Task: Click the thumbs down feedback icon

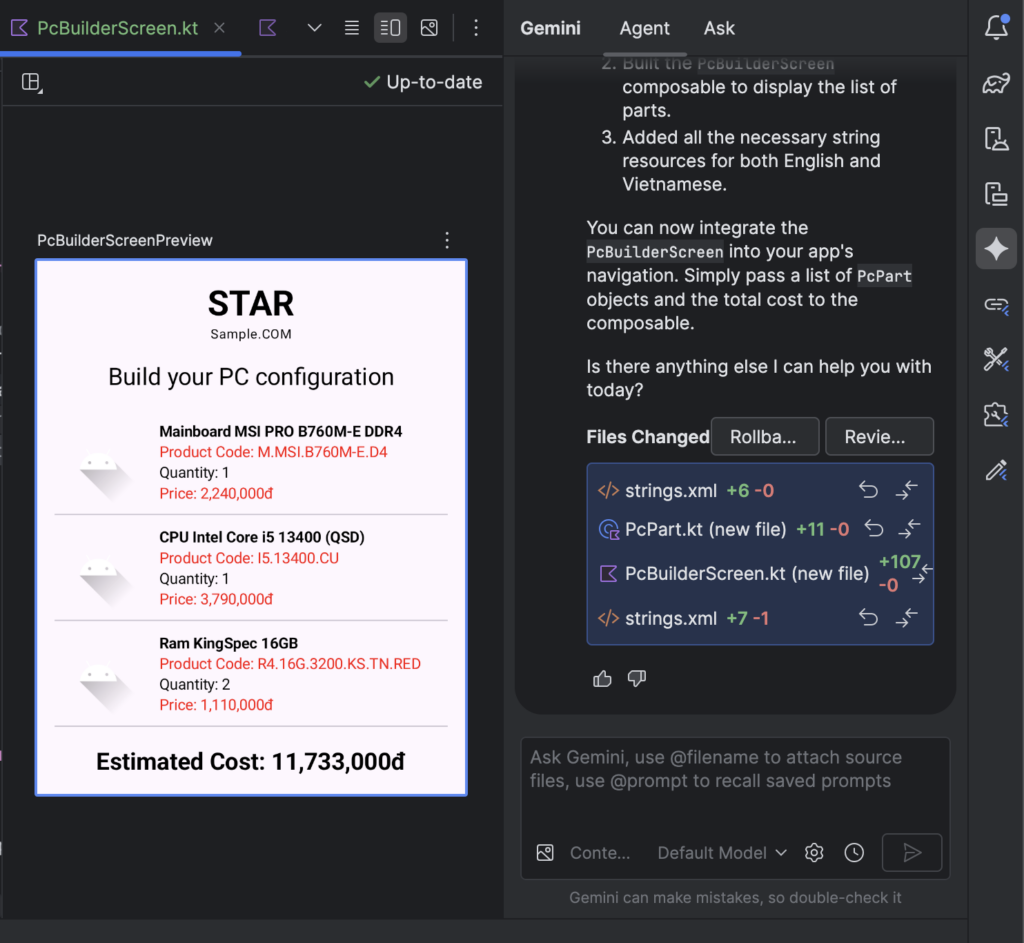Action: coord(637,679)
